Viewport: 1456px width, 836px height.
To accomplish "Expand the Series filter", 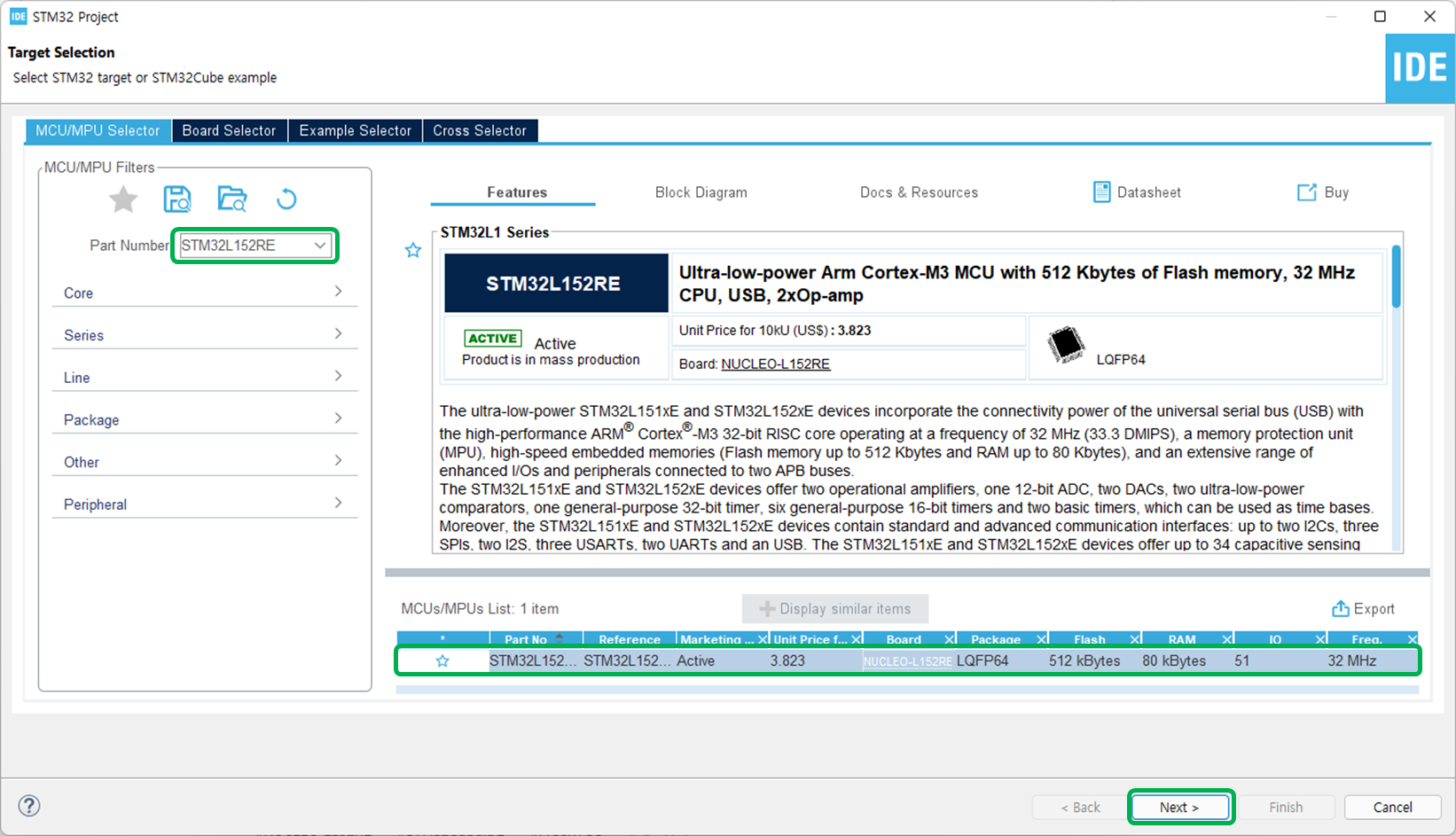I will pyautogui.click(x=205, y=335).
